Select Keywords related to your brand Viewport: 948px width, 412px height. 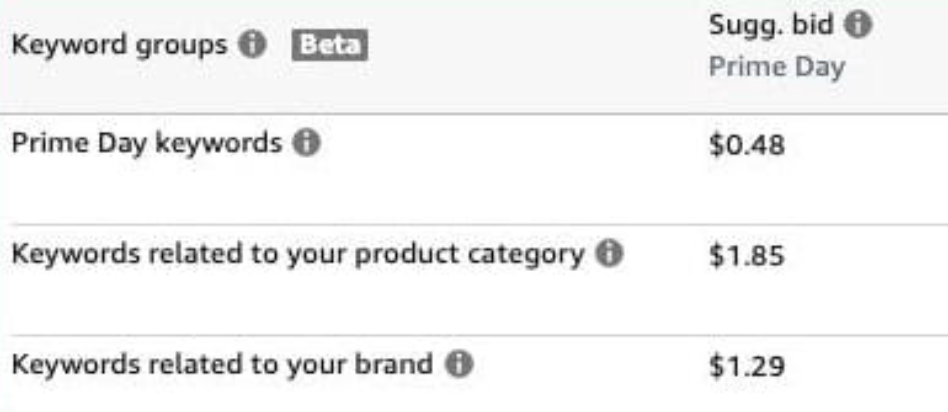coord(220,364)
